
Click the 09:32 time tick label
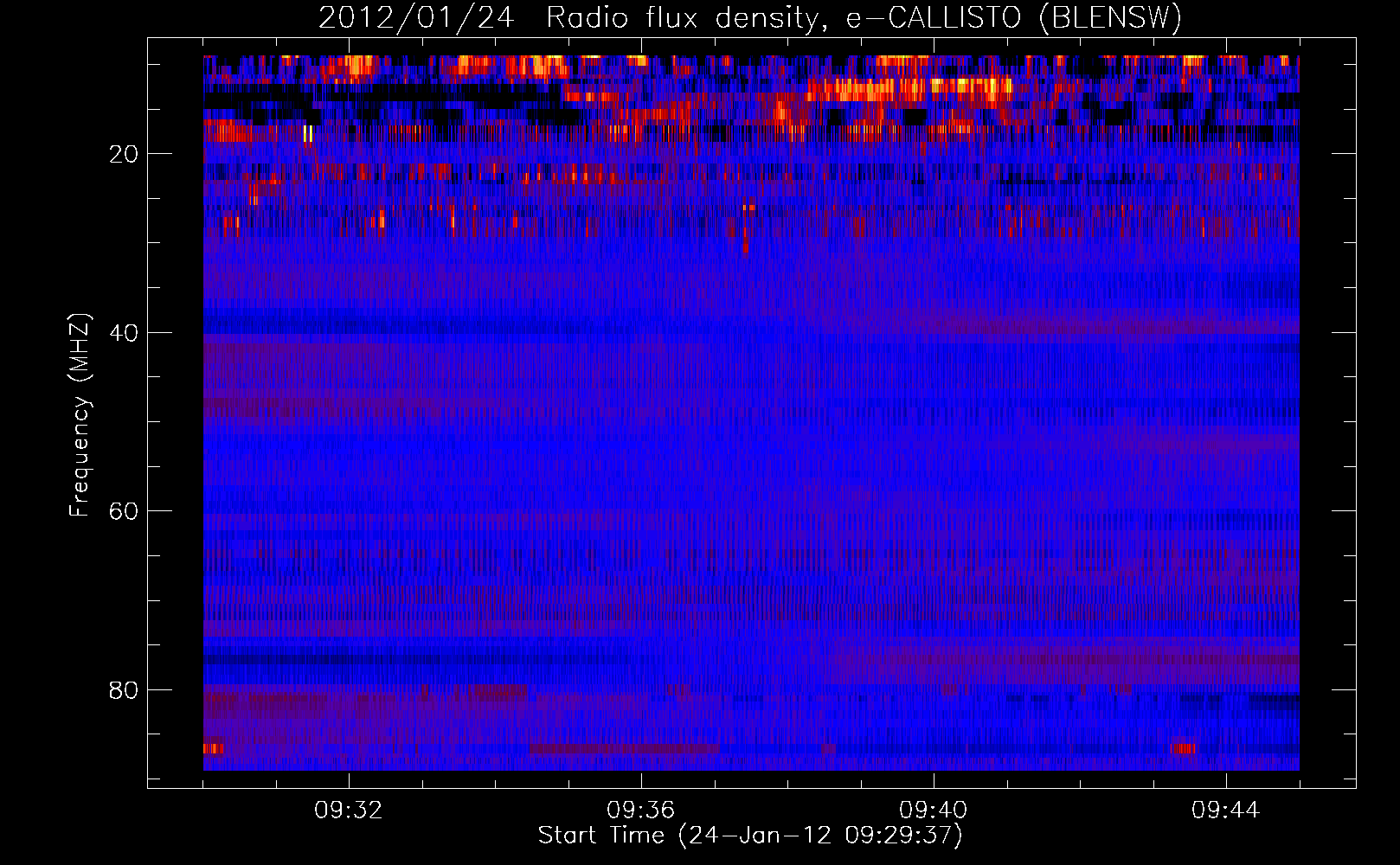coord(349,811)
